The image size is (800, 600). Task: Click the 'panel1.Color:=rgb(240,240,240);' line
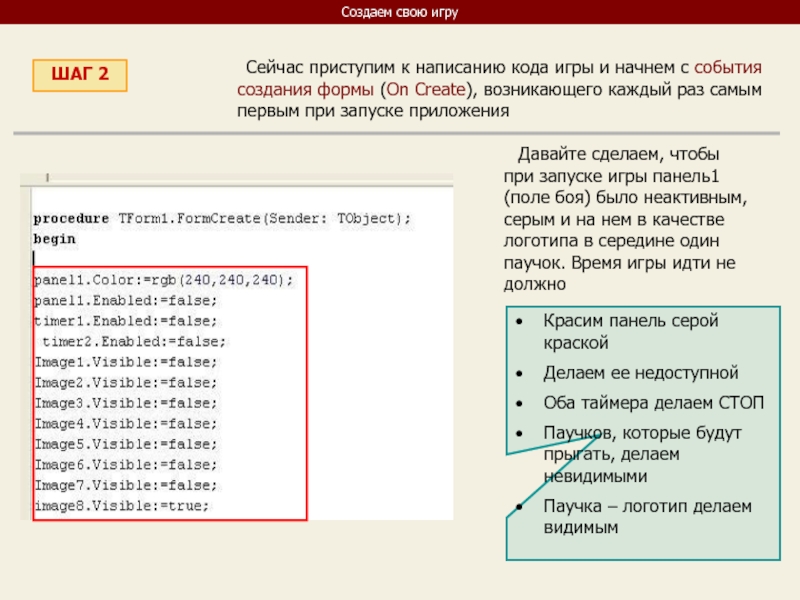tap(163, 280)
